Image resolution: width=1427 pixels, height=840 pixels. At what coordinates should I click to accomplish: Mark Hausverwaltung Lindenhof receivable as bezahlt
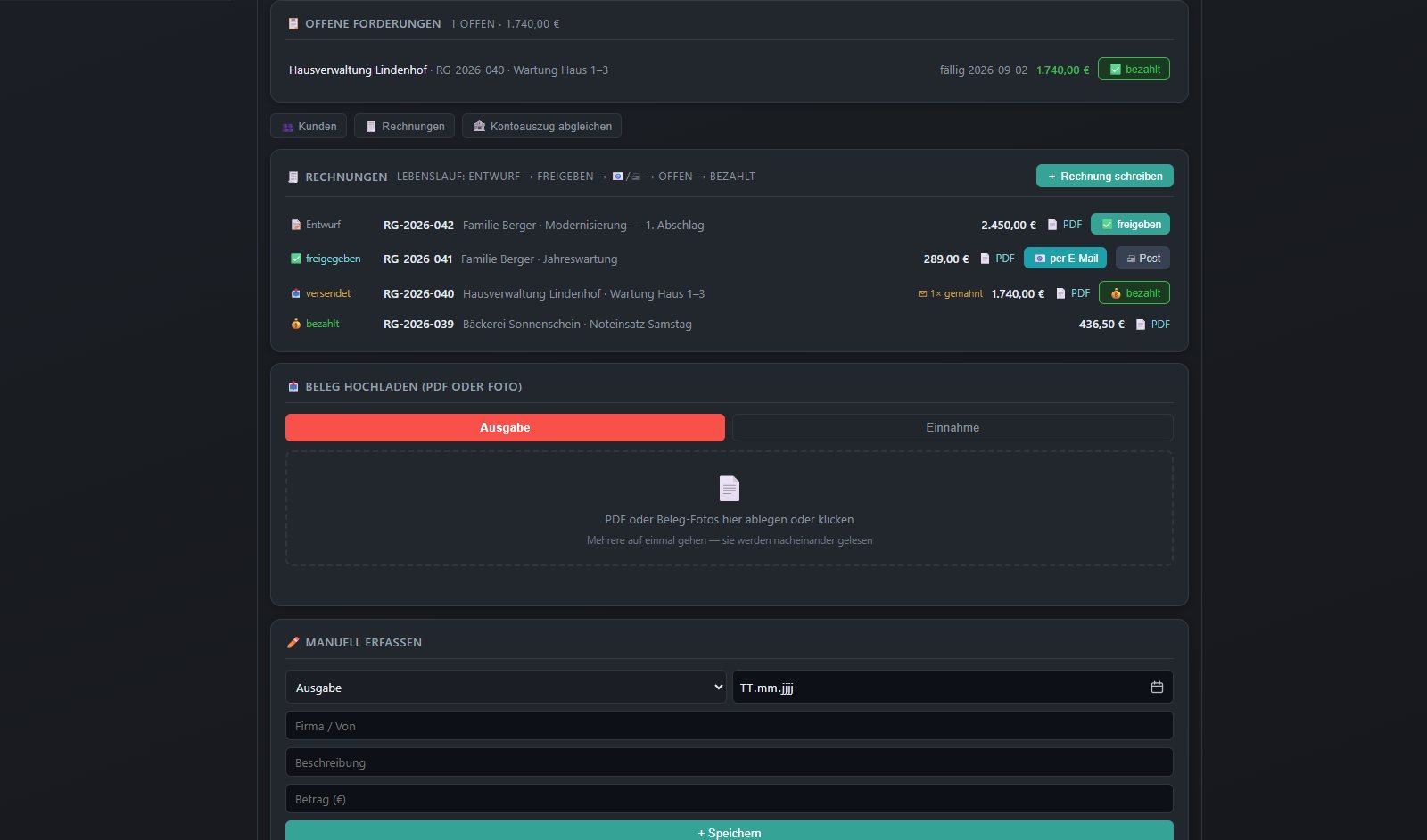1134,70
